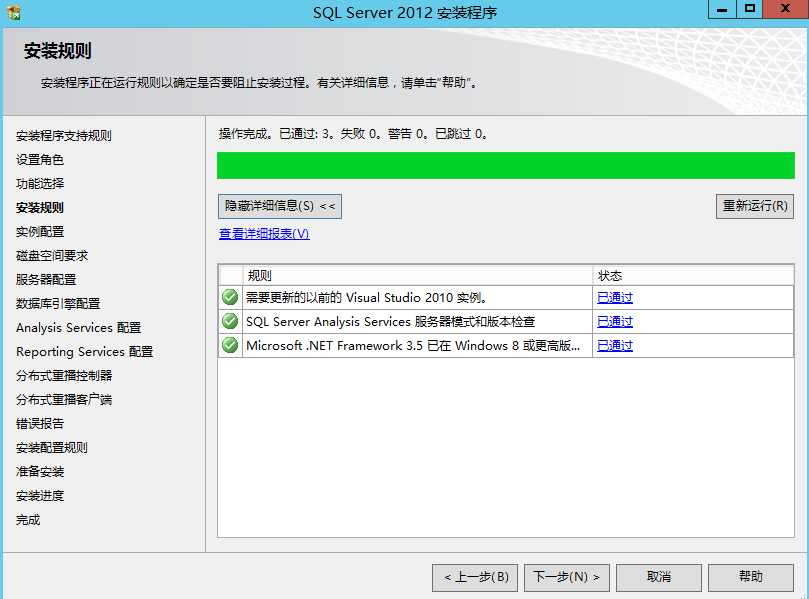This screenshot has width=809, height=599.
Task: Select the 分布式重播控制器 step
Action: click(x=64, y=376)
